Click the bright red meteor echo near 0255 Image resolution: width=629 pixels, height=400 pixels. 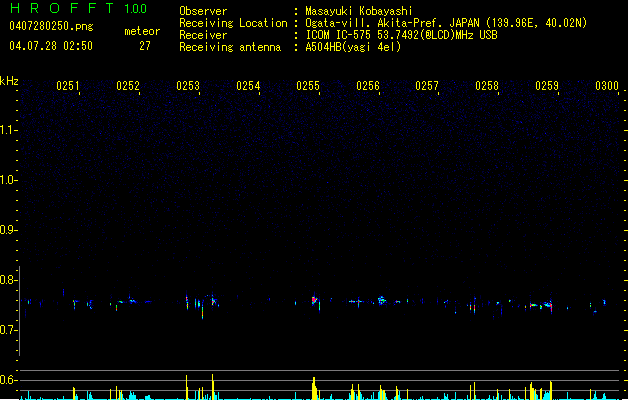pos(314,300)
